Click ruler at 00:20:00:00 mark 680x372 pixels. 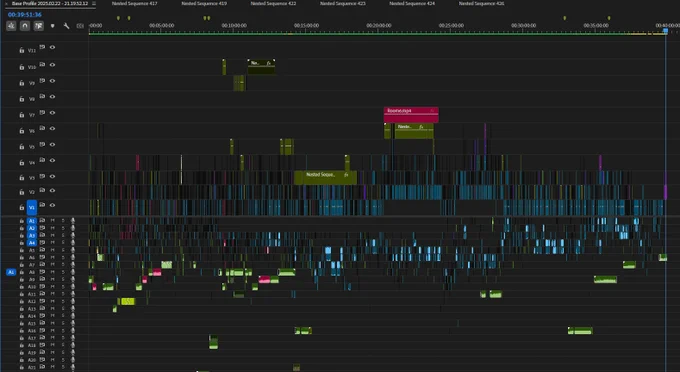tap(379, 26)
